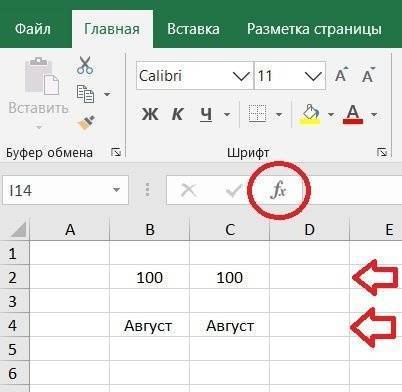402x392 pixels.
Task: Select cell B2 containing 100
Action: click(x=150, y=277)
